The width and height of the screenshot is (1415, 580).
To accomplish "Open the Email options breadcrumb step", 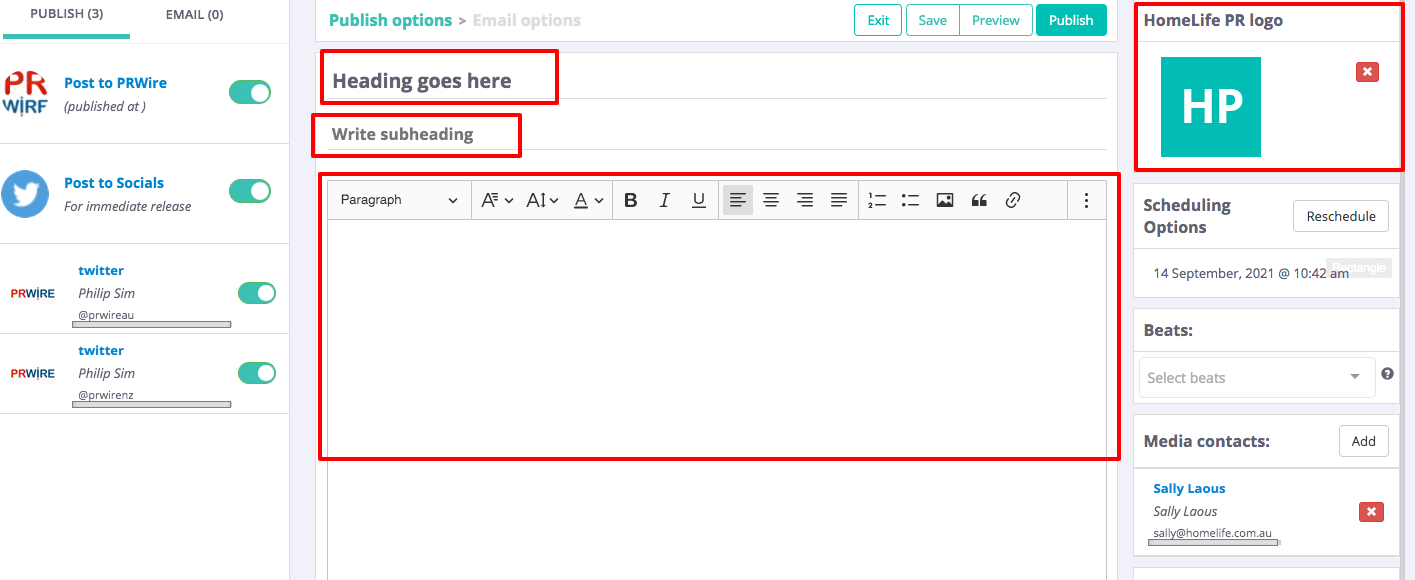I will click(x=526, y=20).
